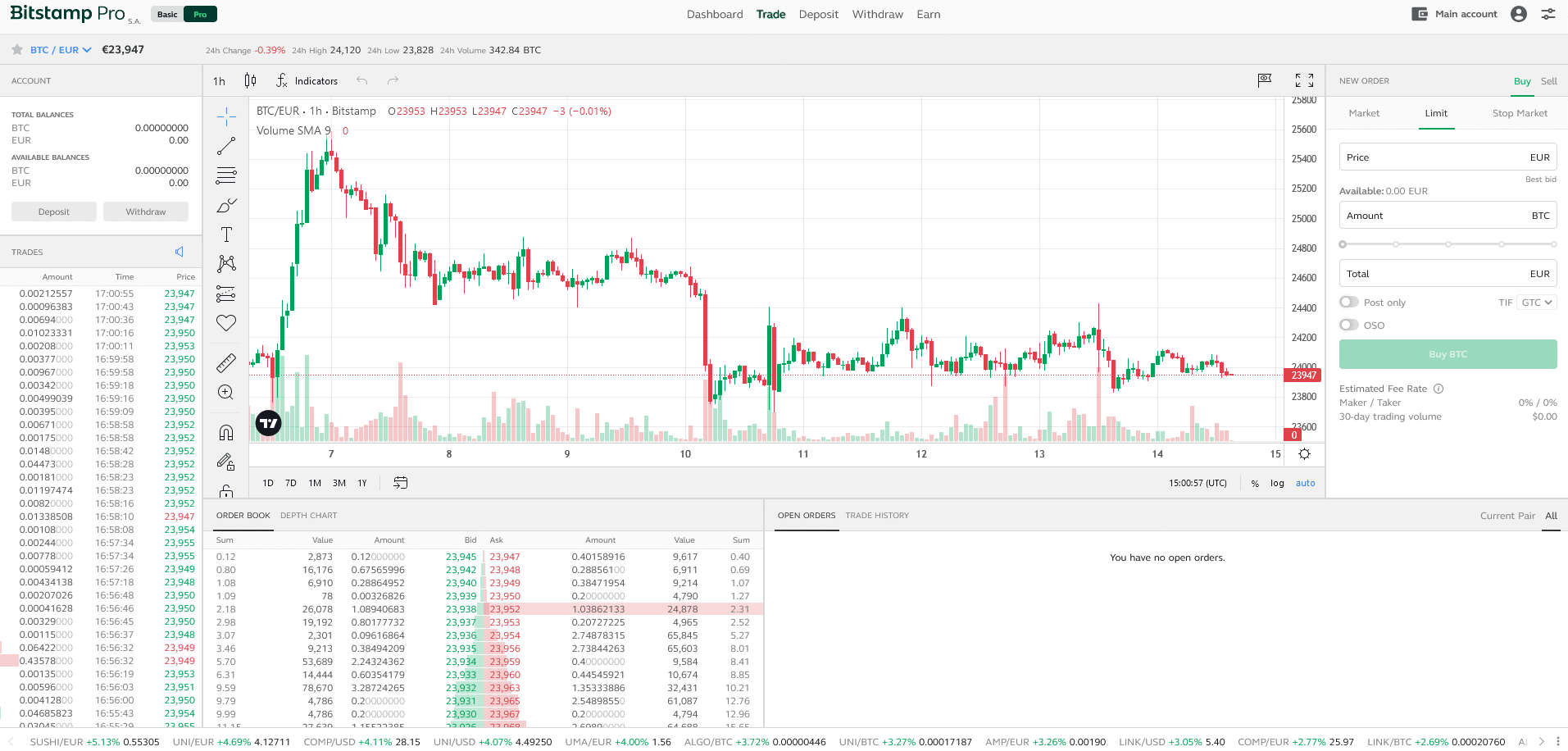Open the Dashboard page

coord(715,14)
